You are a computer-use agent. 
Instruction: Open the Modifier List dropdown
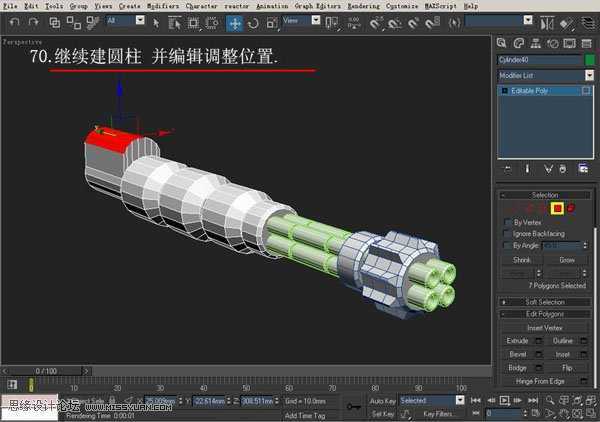pos(589,75)
